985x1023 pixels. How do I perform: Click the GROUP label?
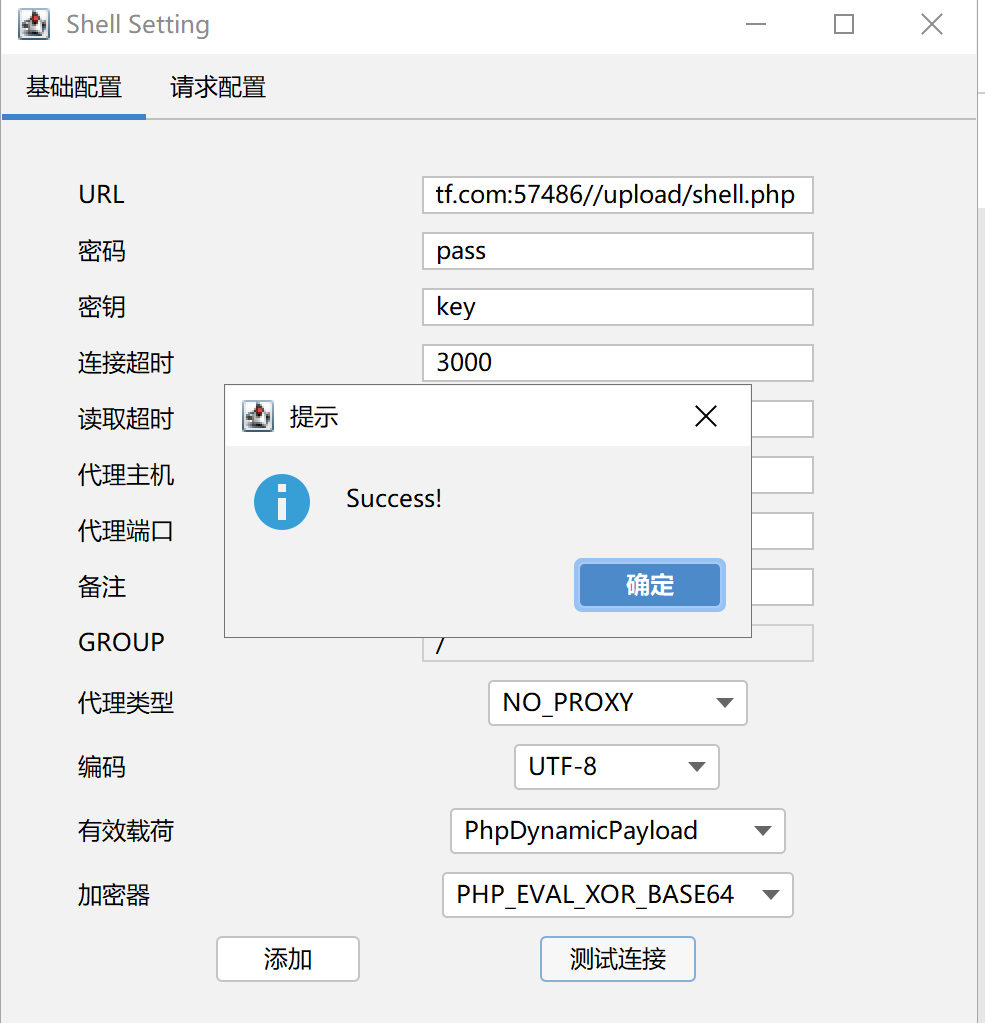[121, 643]
